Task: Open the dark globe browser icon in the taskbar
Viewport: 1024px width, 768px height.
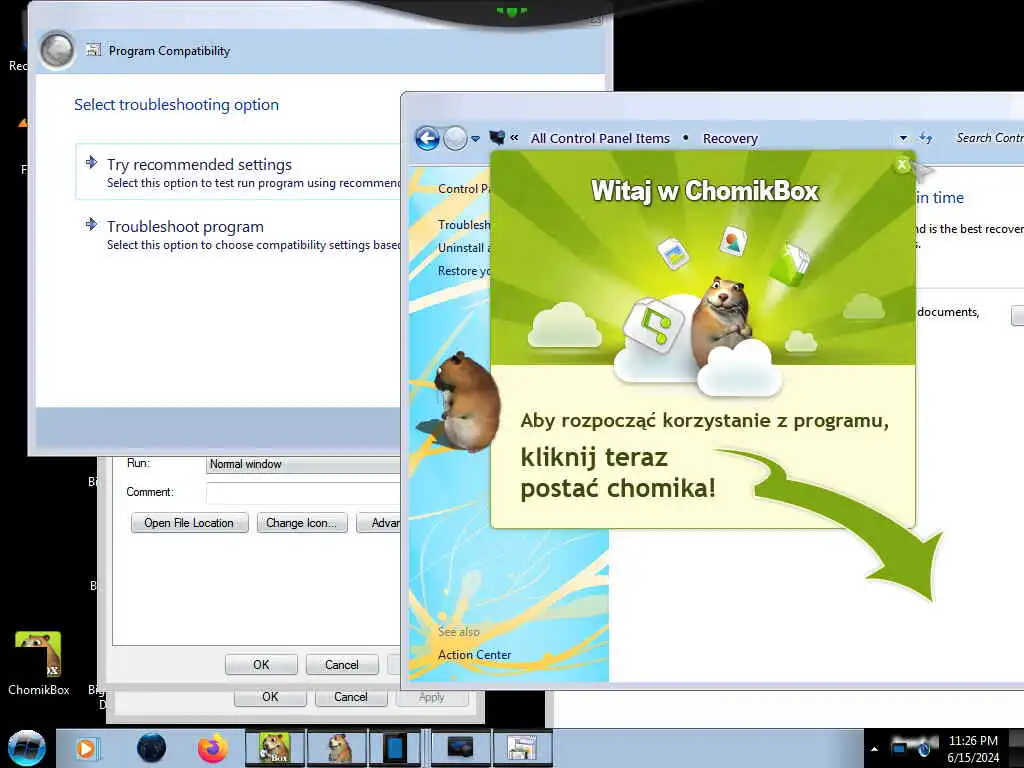Action: point(152,748)
